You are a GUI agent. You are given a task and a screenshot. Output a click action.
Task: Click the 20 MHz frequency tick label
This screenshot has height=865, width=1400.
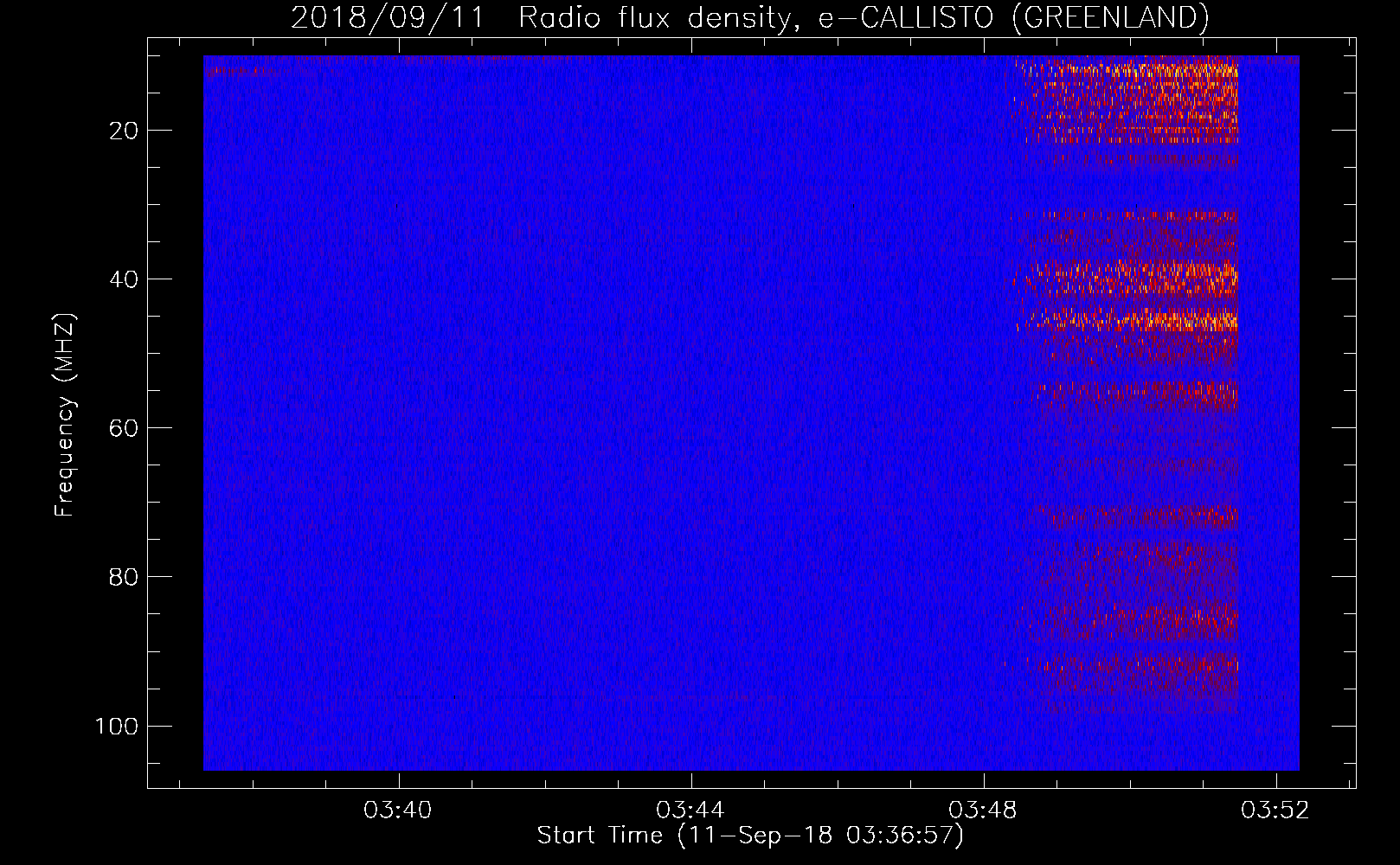[x=124, y=131]
